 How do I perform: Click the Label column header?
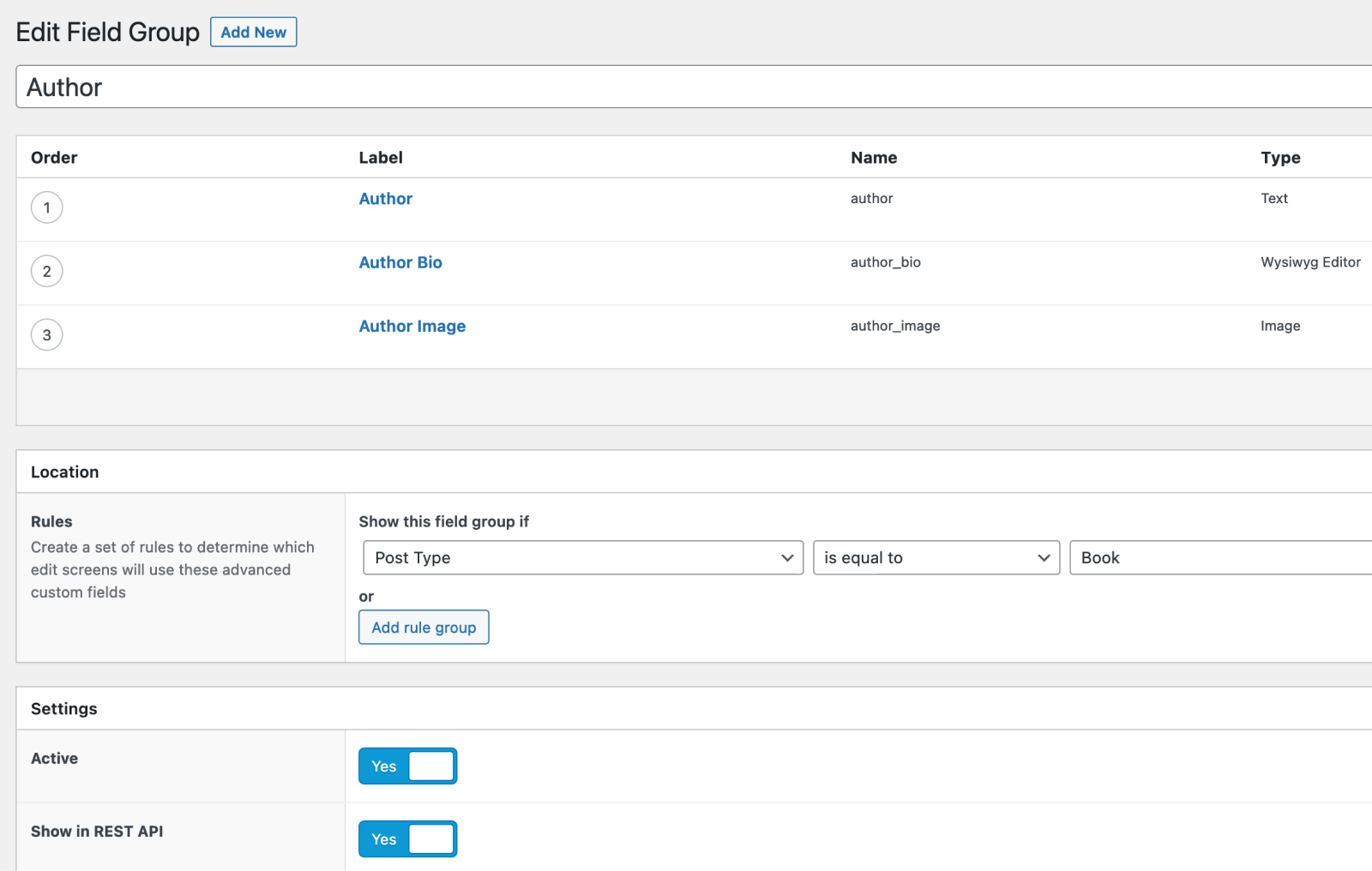click(x=381, y=157)
